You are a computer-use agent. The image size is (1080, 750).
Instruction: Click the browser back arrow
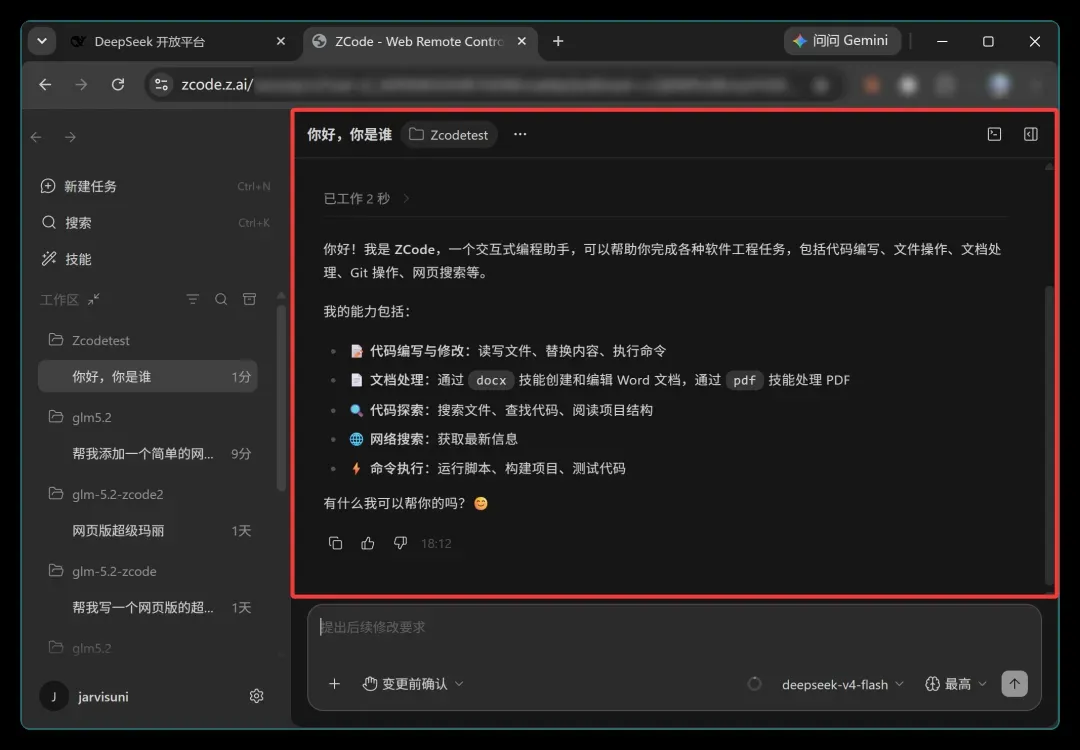click(x=45, y=85)
